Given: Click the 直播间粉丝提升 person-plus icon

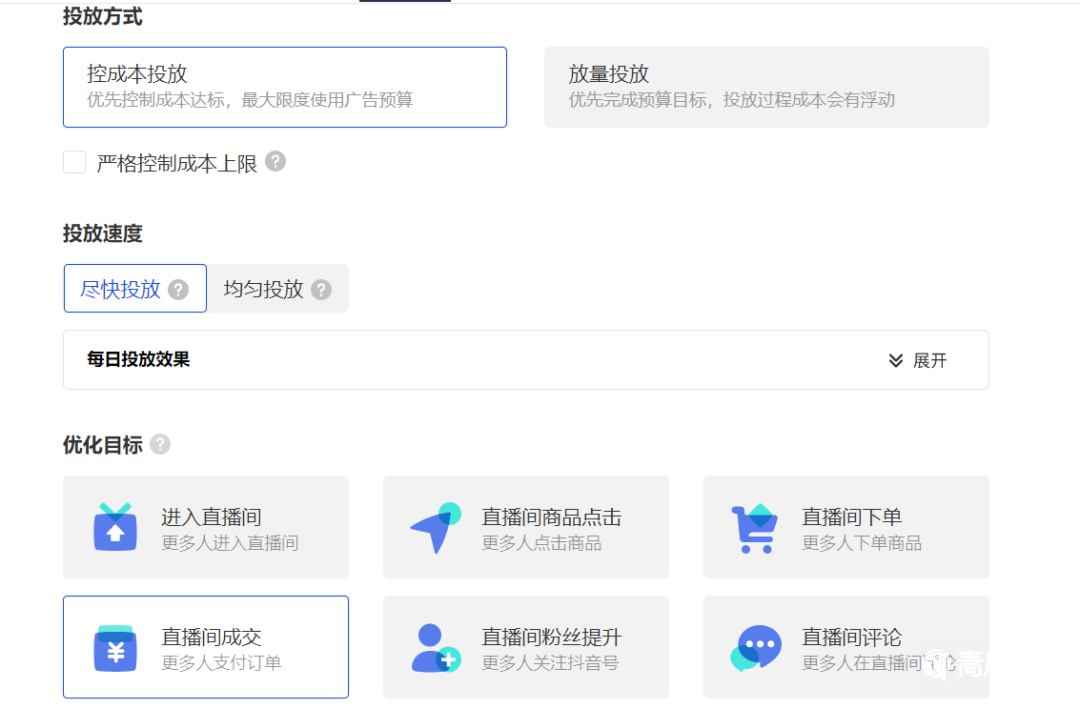Looking at the screenshot, I should tap(435, 647).
